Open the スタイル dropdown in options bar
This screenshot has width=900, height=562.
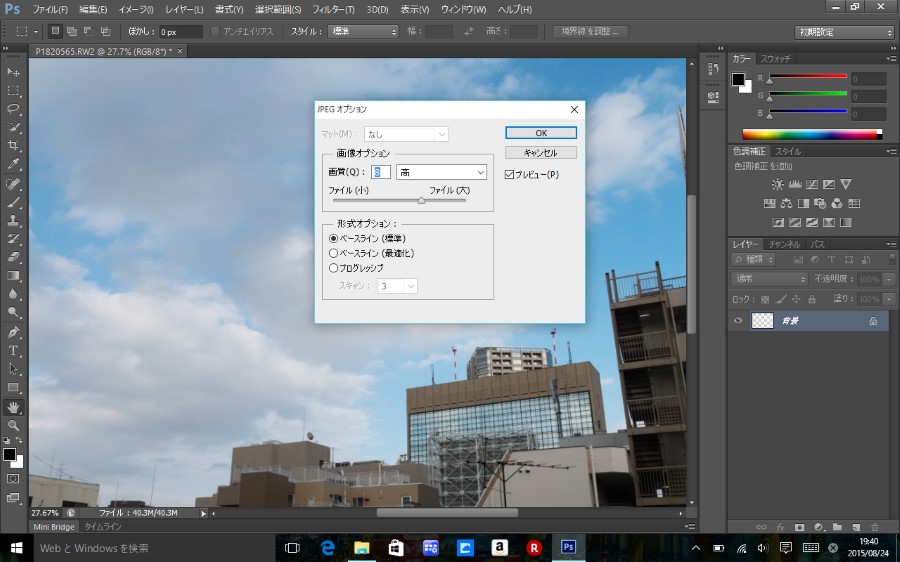[x=364, y=31]
